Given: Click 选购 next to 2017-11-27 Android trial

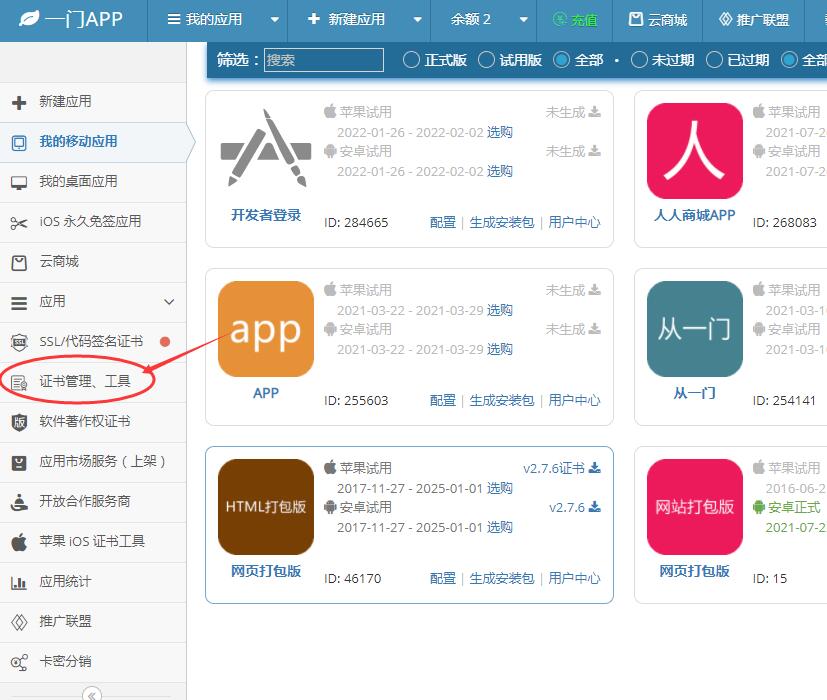Looking at the screenshot, I should click(x=499, y=527).
